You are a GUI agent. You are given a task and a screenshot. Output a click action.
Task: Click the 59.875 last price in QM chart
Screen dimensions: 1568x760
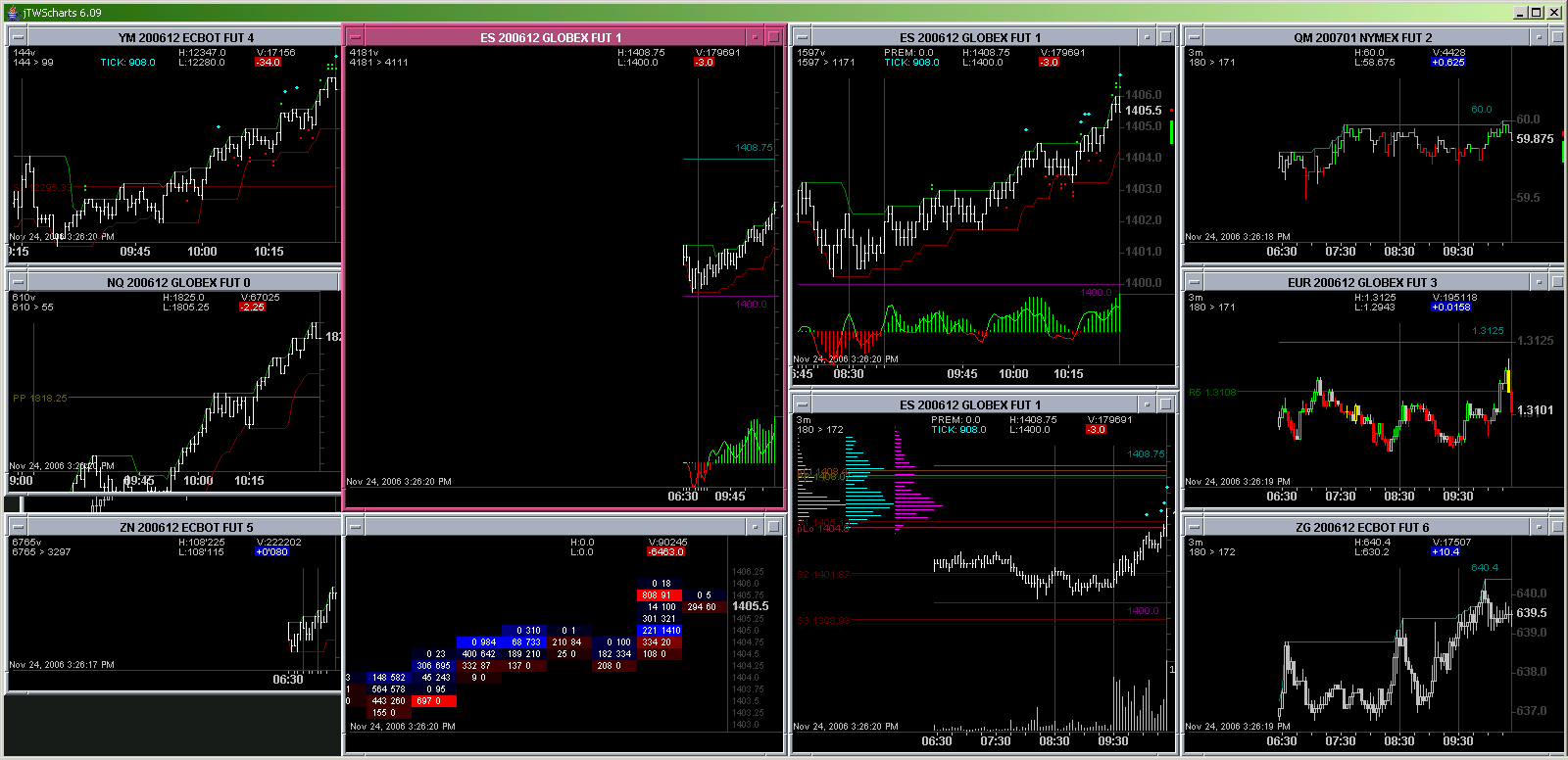click(x=1535, y=138)
